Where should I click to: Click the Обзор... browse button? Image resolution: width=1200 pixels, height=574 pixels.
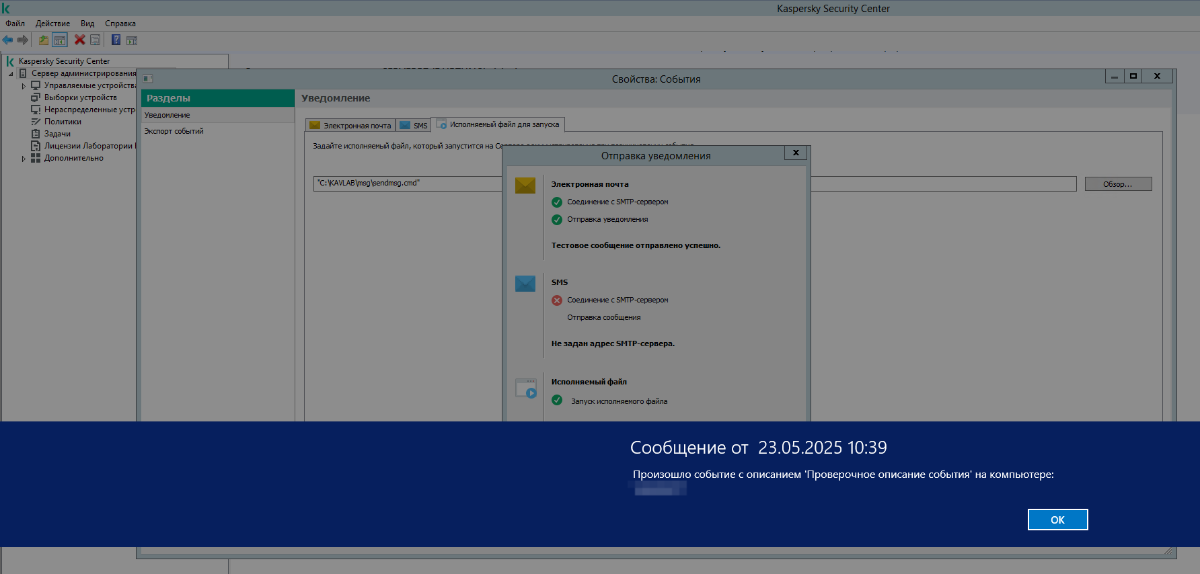coord(1118,184)
